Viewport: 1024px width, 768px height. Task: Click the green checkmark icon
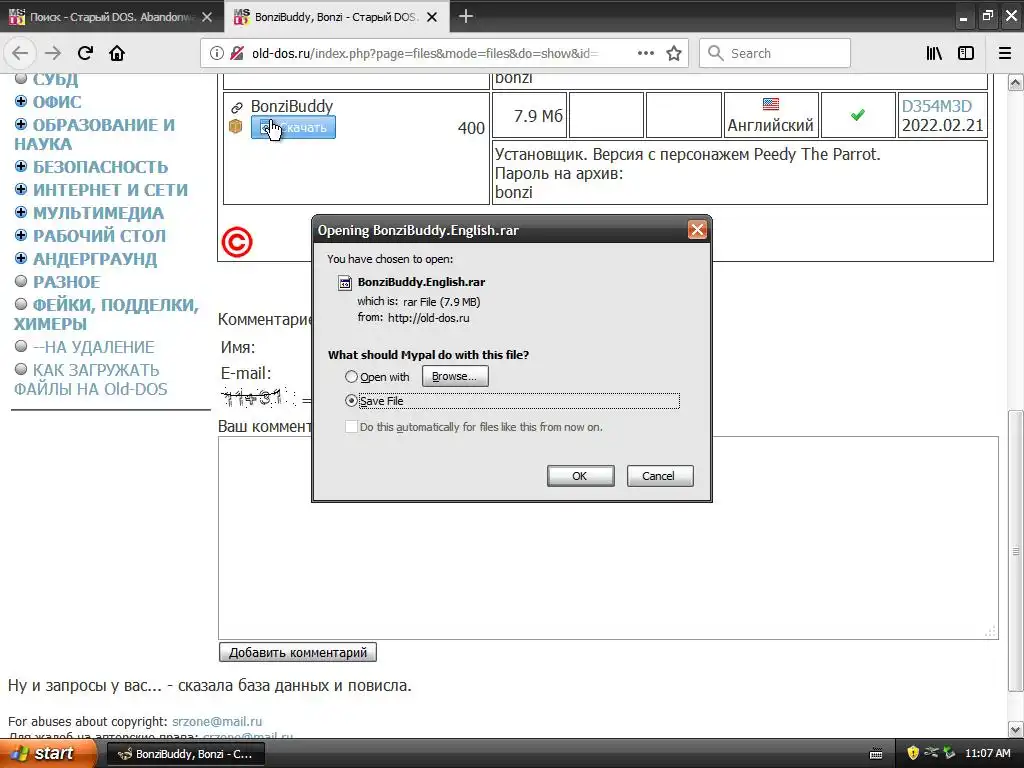pos(857,115)
